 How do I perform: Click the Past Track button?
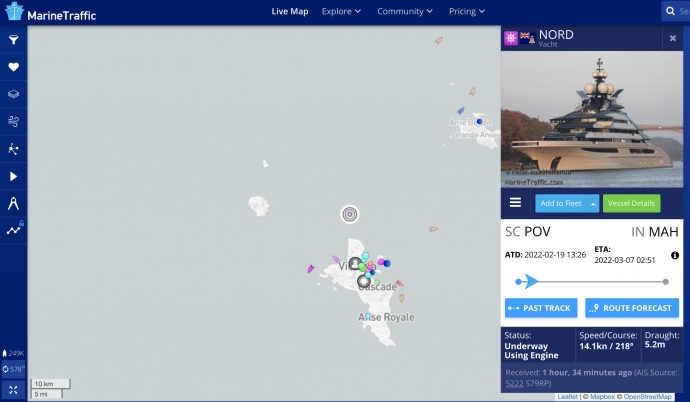[541, 308]
